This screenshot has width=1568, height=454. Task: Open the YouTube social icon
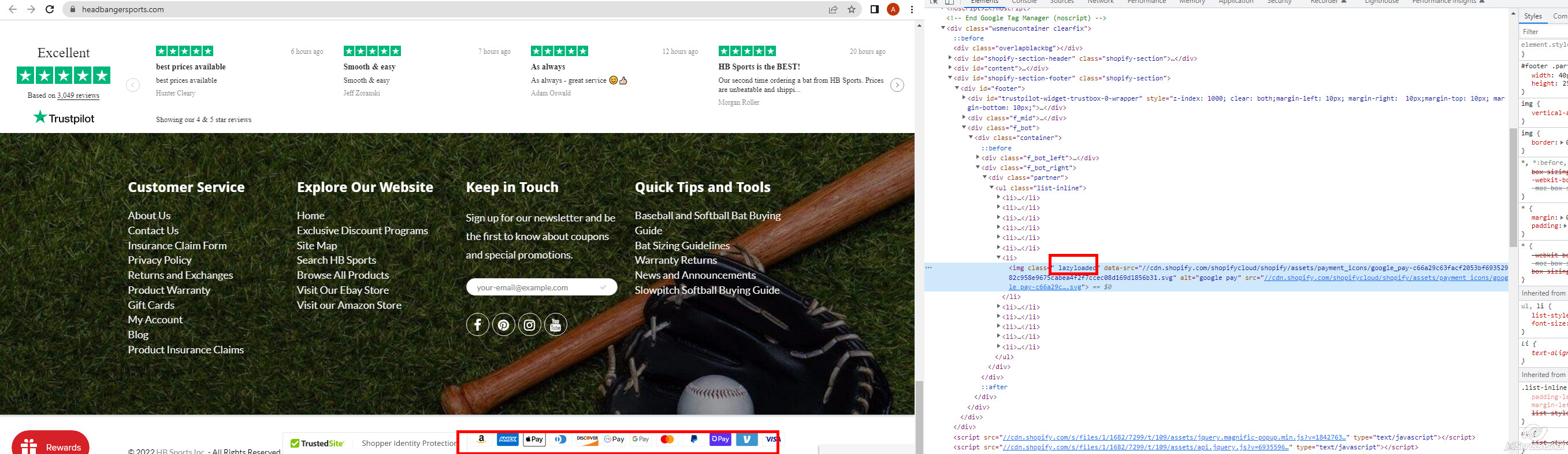coord(555,325)
